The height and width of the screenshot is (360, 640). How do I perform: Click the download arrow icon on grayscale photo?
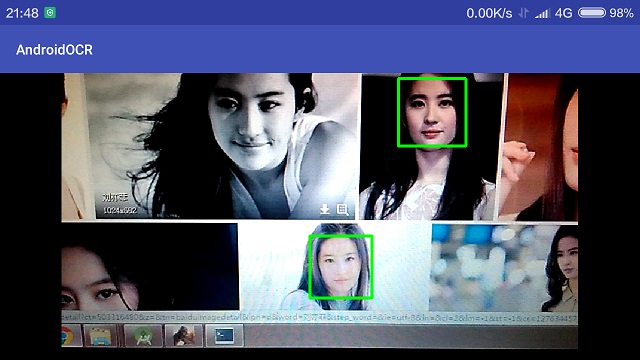(x=324, y=209)
